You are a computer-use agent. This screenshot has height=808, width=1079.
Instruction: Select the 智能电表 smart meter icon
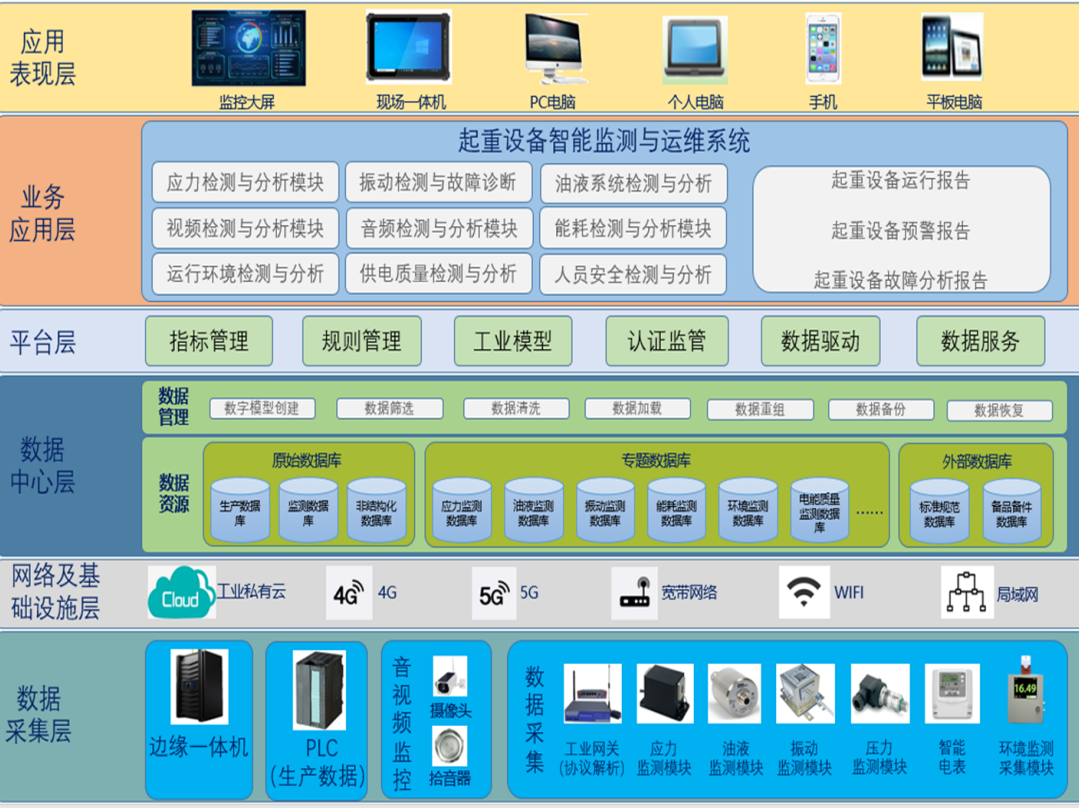point(951,694)
